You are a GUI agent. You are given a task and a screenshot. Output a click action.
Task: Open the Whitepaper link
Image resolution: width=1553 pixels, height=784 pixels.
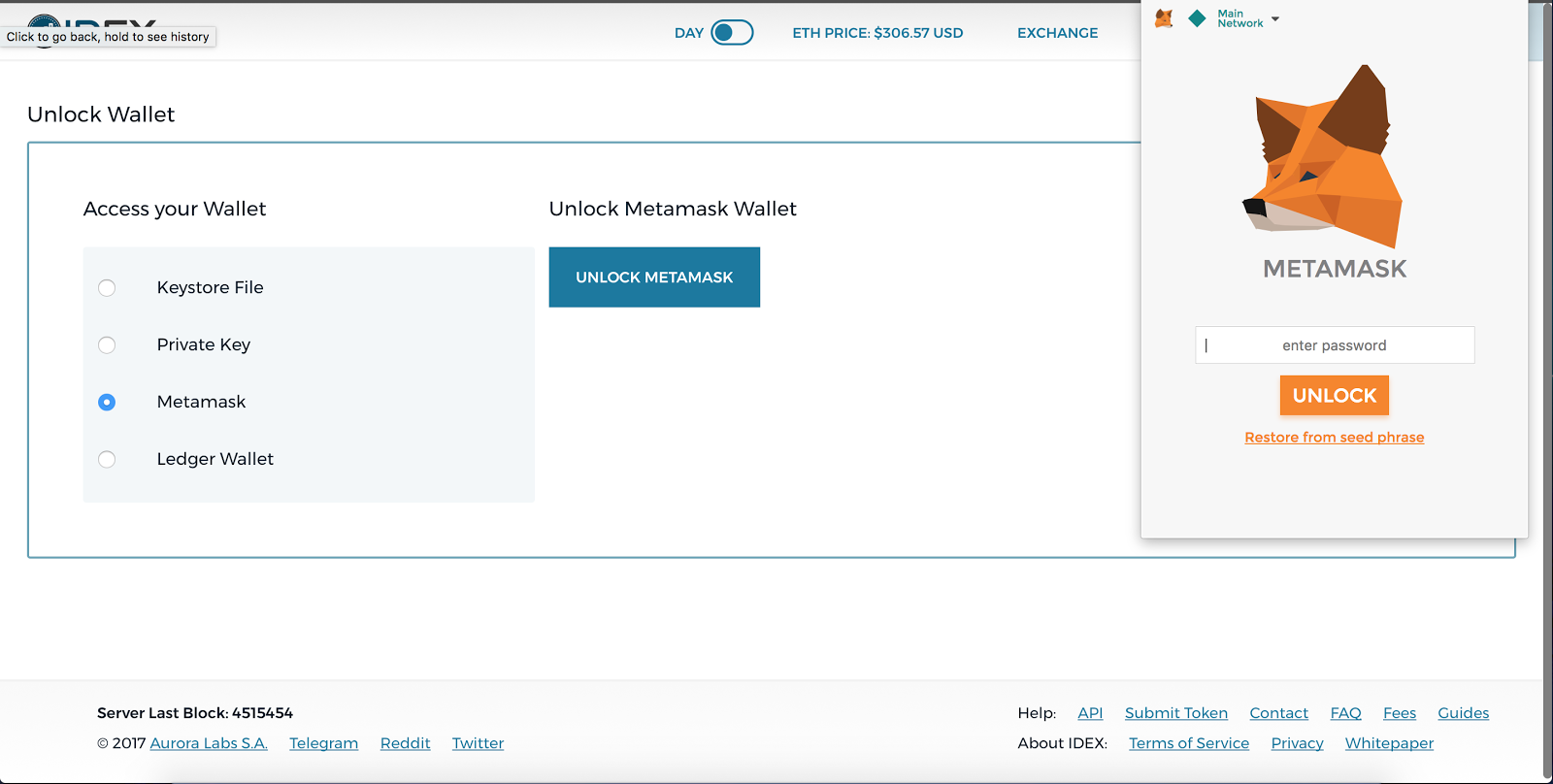click(x=1389, y=743)
